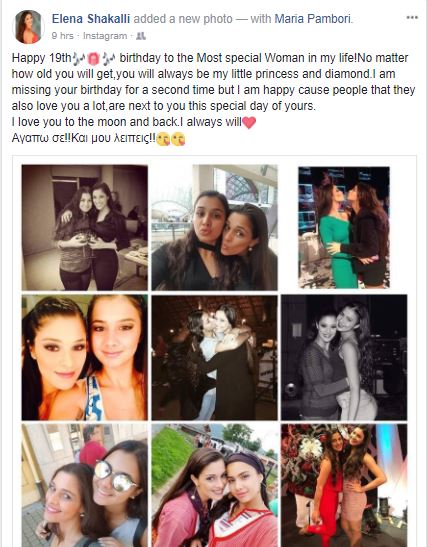Open the photo with red dress

click(x=344, y=485)
